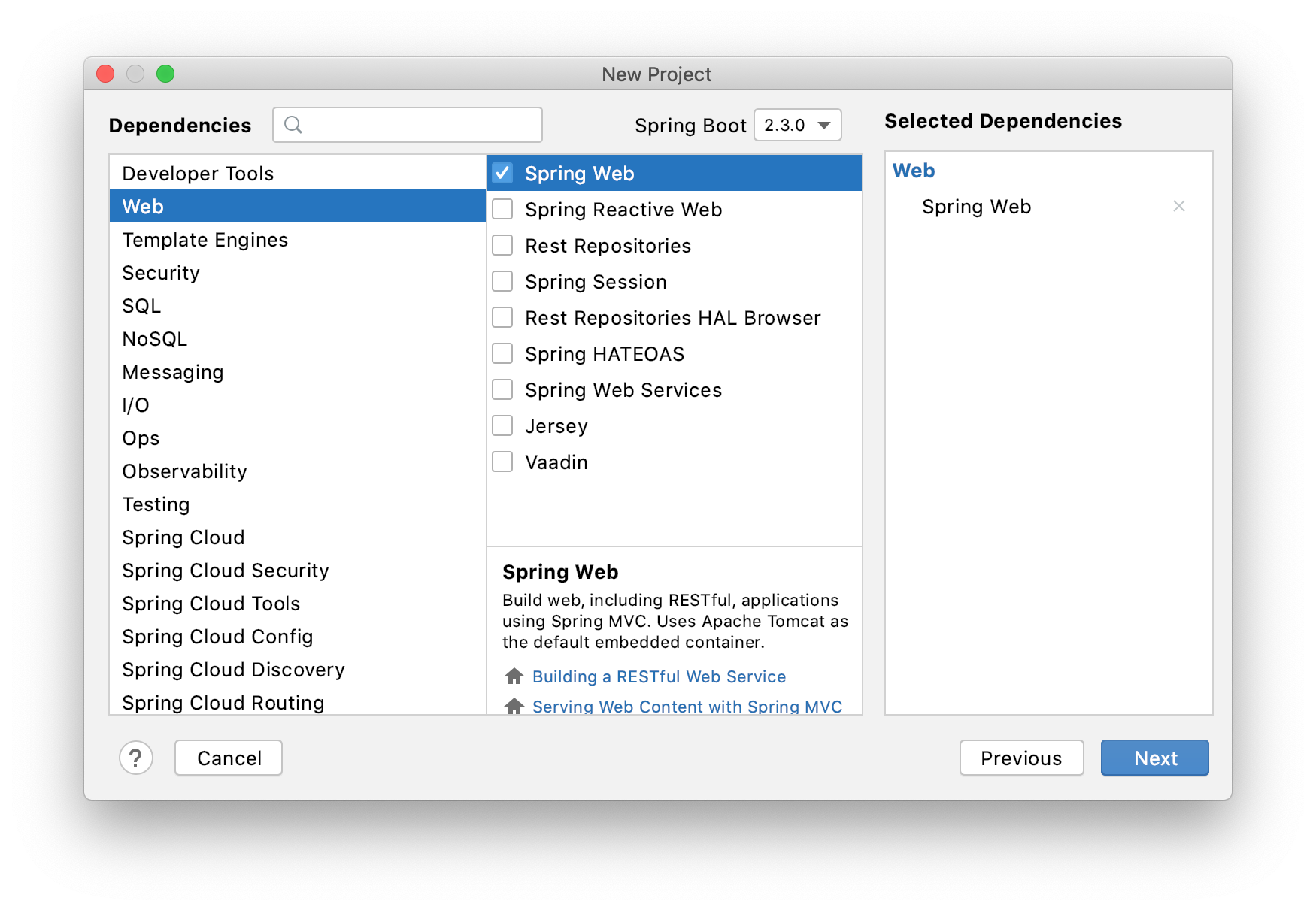Select the Security category
1316x911 pixels.
coord(160,273)
